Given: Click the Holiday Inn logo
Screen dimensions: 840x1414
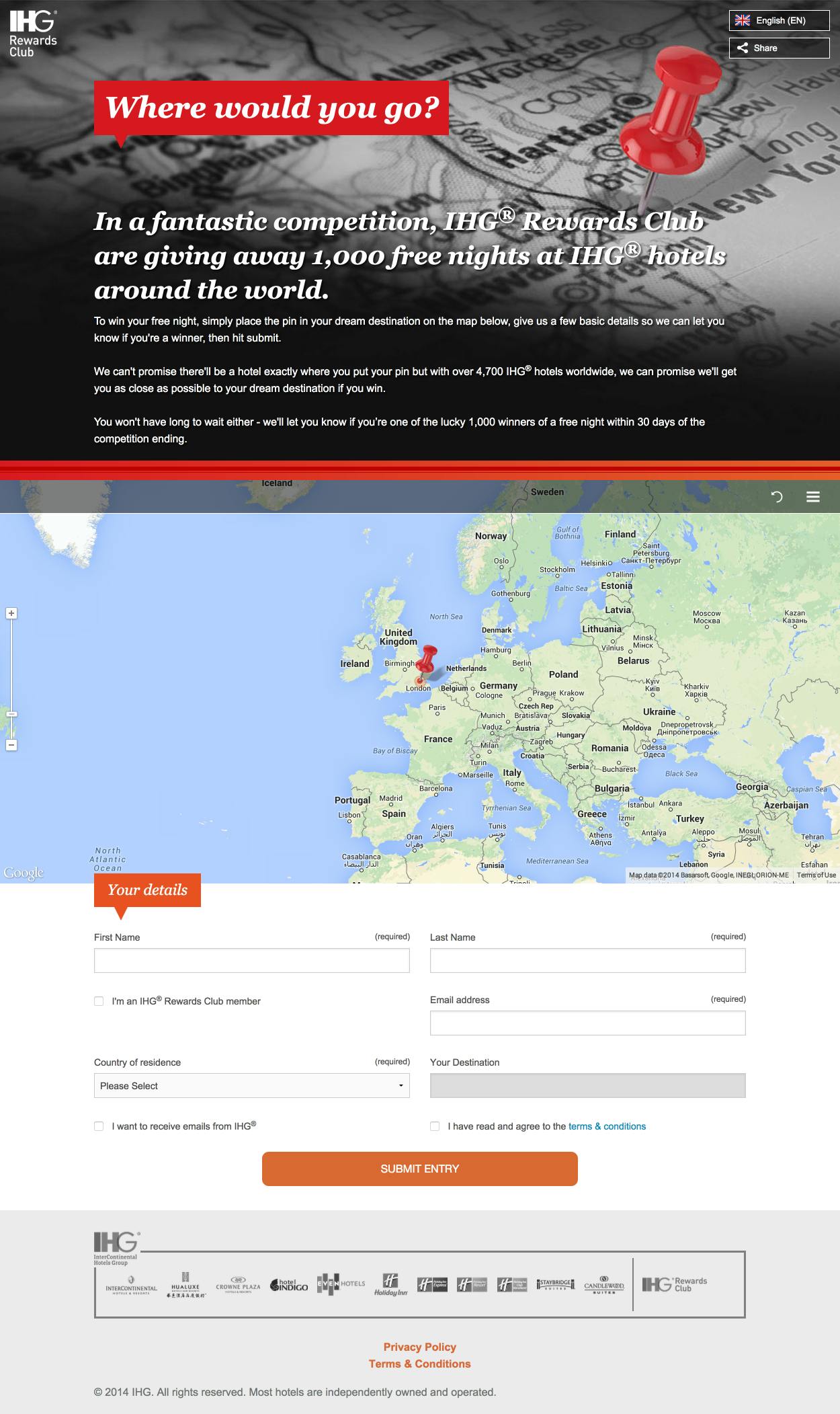Looking at the screenshot, I should click(391, 1284).
